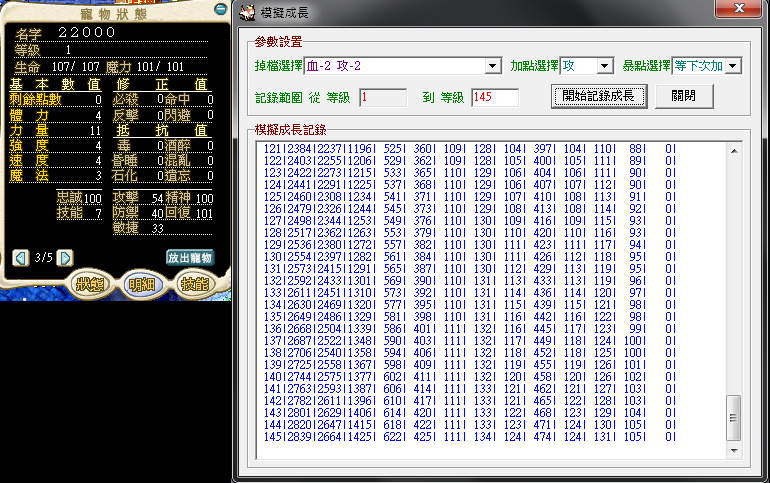
Task: Click the 開始記錄成長 button
Action: 599,96
